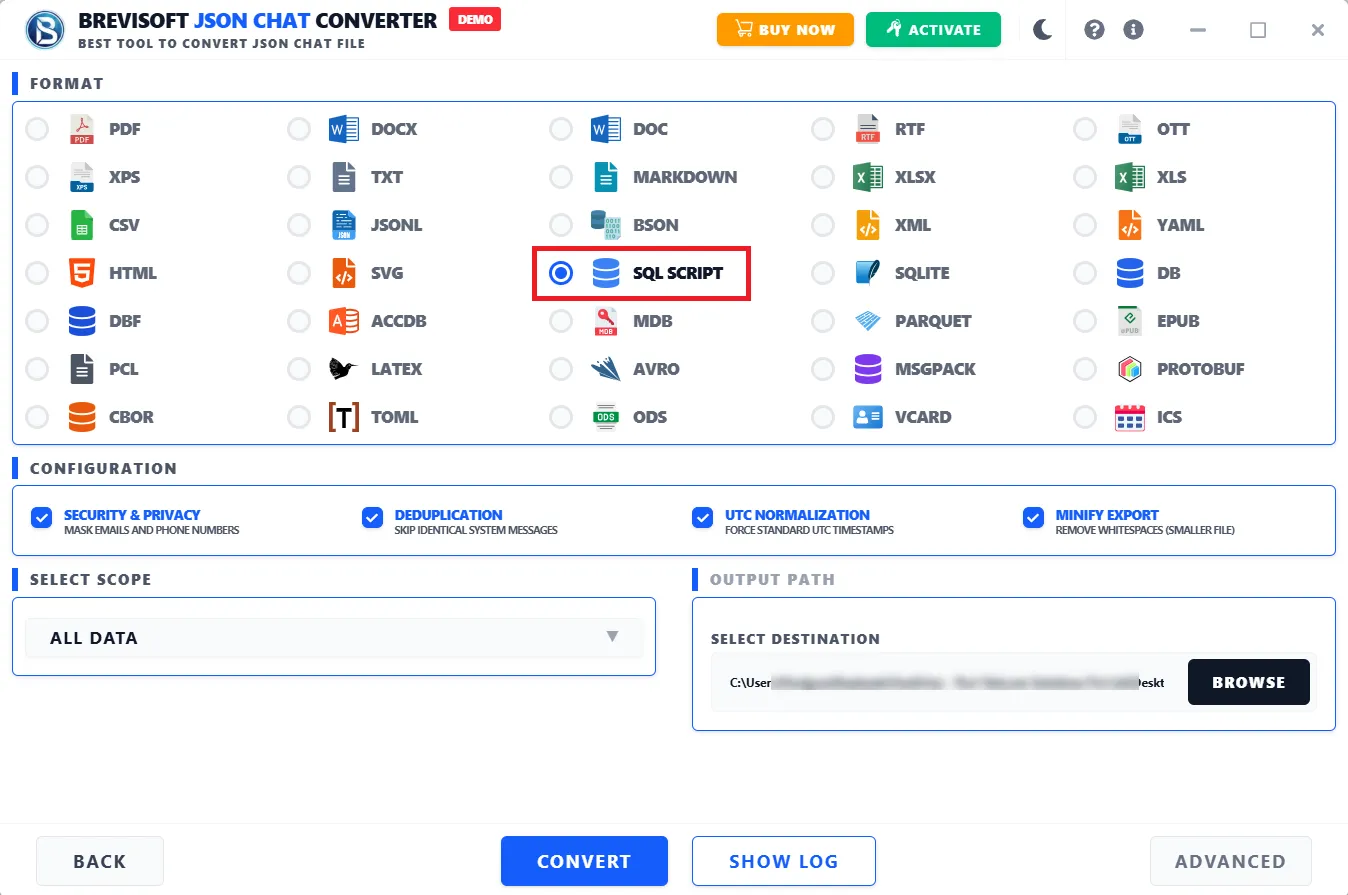Click the YAML file icon
This screenshot has height=895, width=1348.
(x=1130, y=225)
